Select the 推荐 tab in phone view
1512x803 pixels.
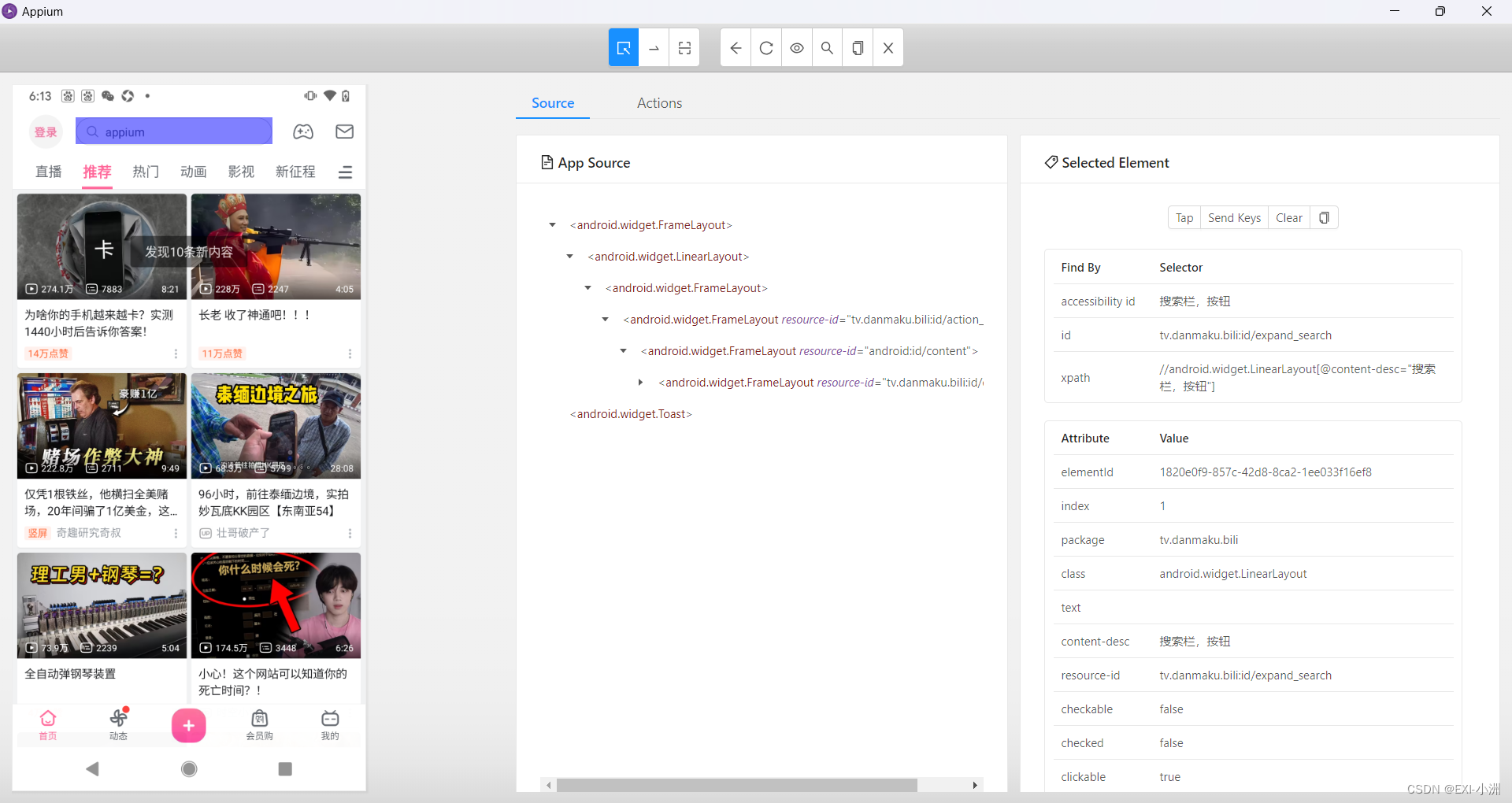[98, 172]
